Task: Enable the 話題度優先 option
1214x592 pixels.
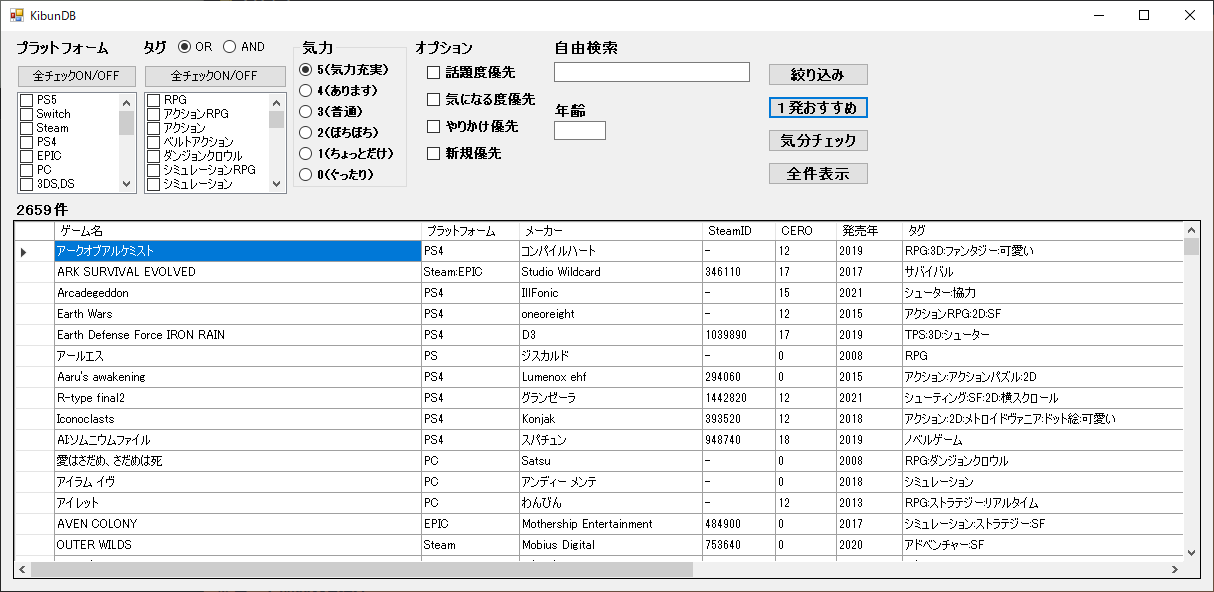Action: pyautogui.click(x=434, y=73)
